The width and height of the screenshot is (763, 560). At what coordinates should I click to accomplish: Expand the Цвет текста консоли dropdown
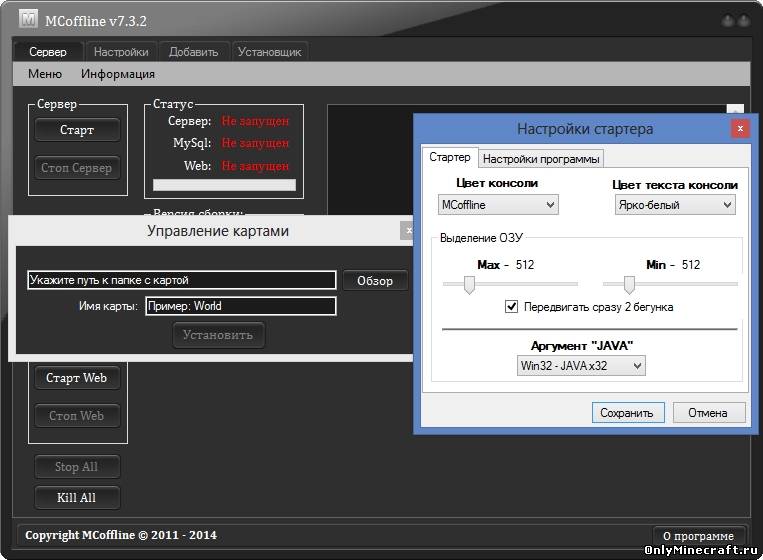(x=674, y=204)
